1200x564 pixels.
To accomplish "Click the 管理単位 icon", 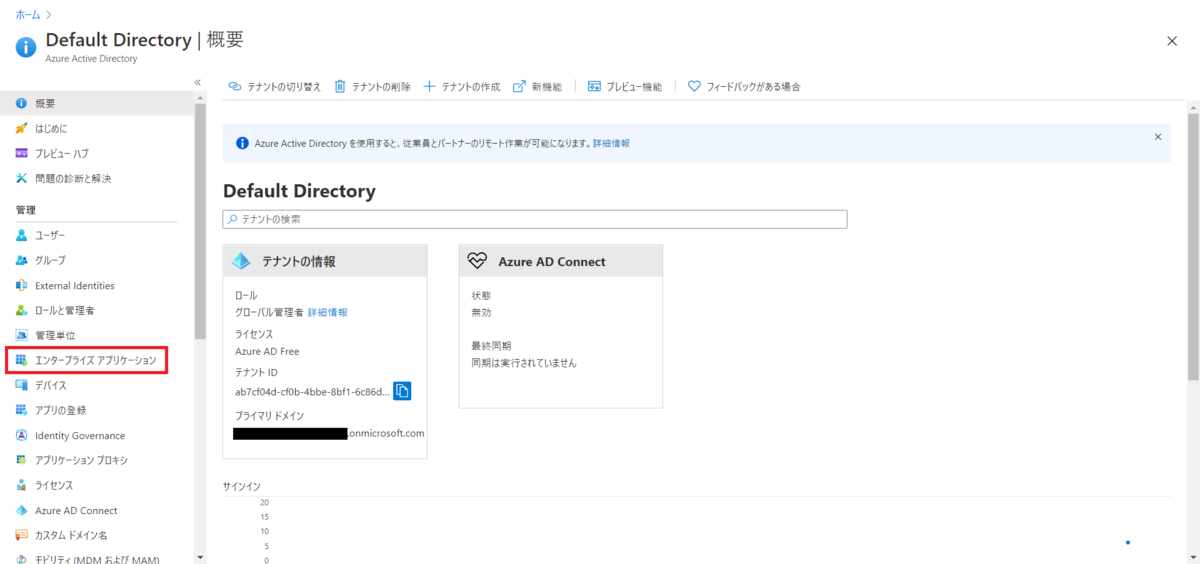I will (22, 335).
